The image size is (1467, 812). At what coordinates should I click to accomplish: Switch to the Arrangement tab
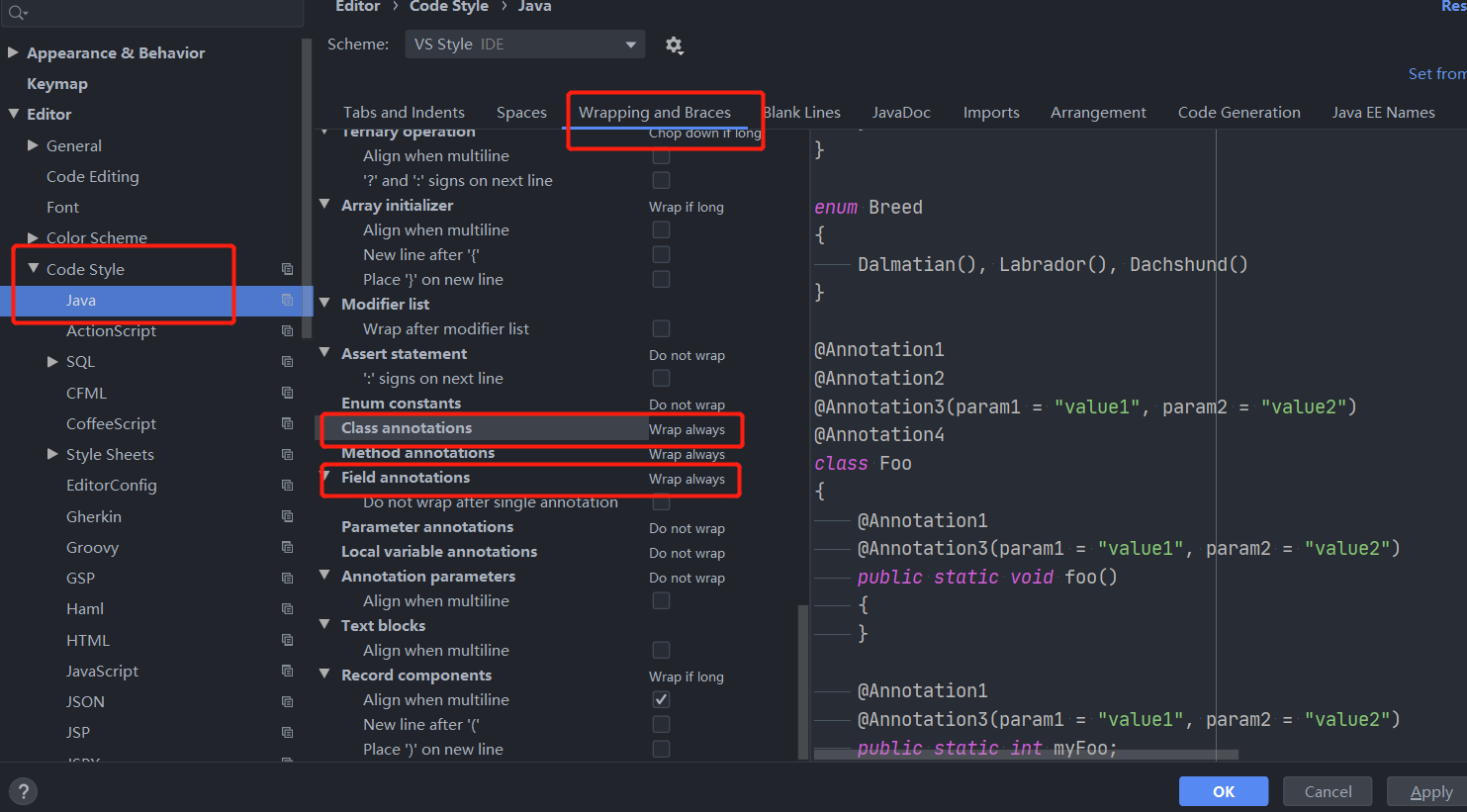[x=1098, y=112]
